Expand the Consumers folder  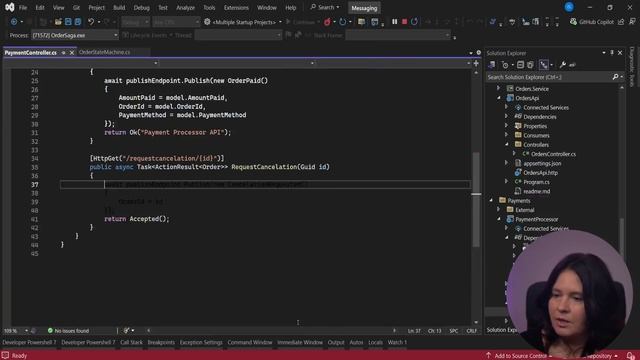507,135
